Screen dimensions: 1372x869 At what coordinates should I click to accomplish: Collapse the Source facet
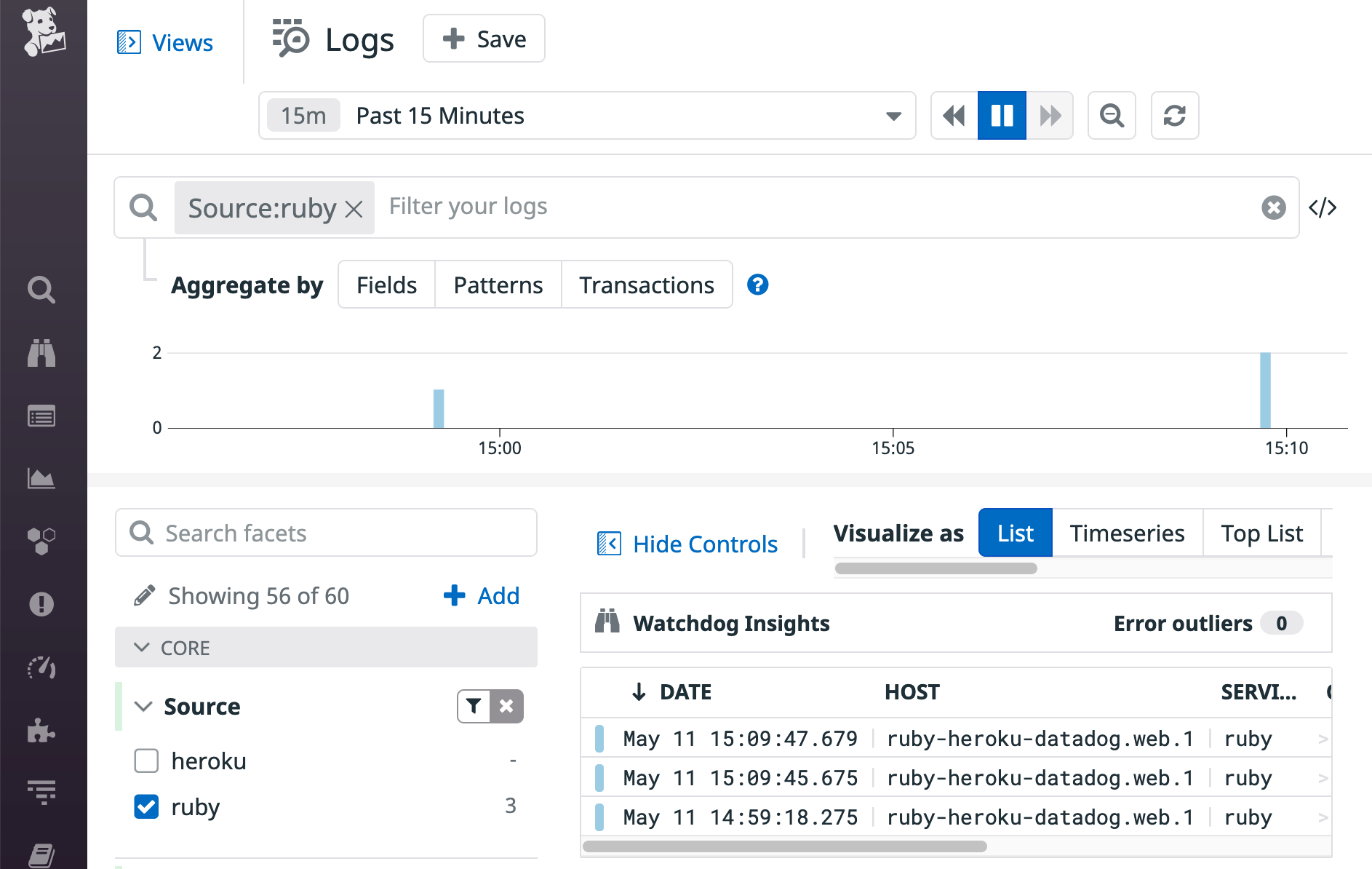pyautogui.click(x=143, y=706)
